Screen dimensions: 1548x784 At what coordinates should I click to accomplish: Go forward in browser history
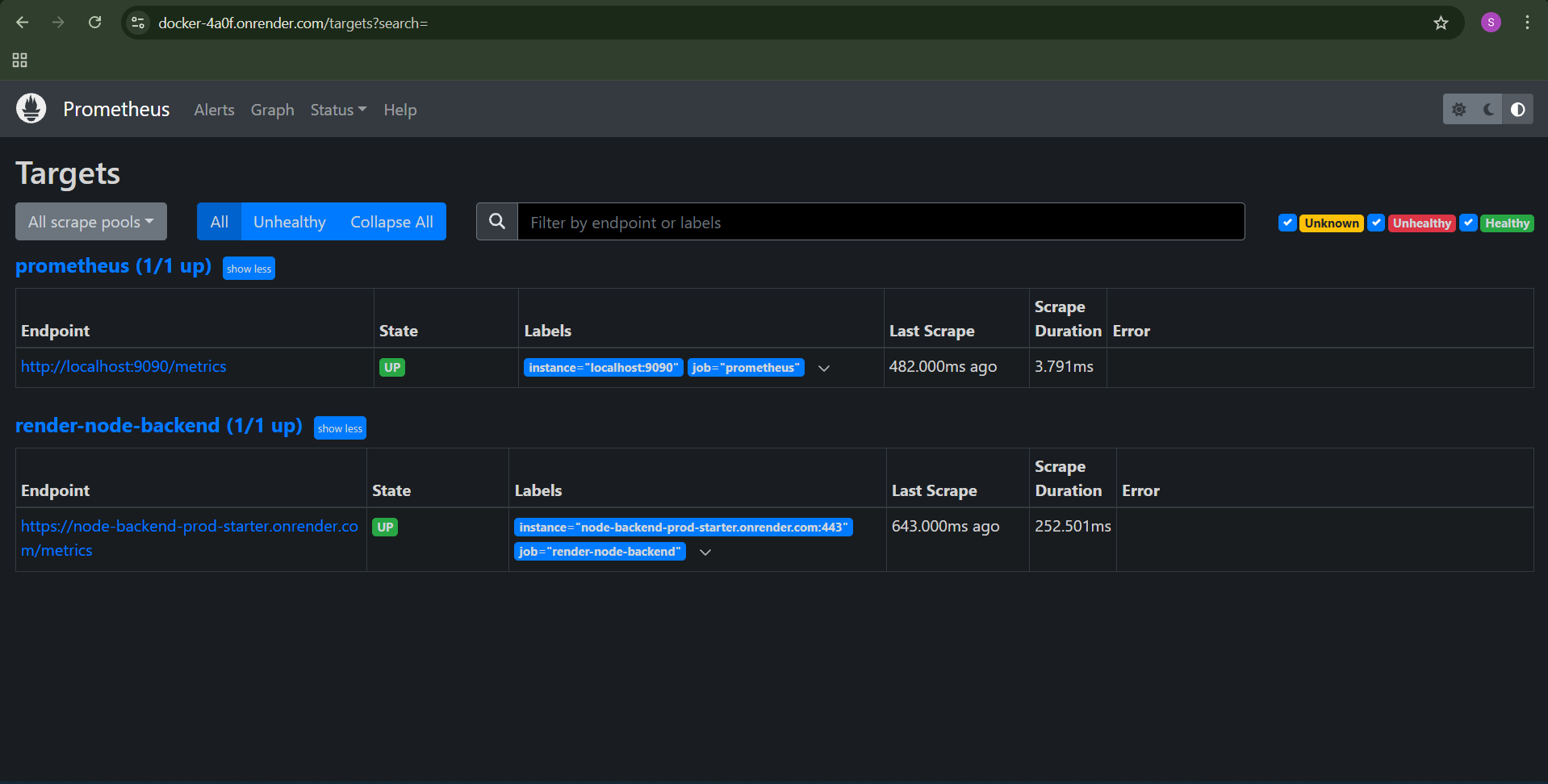point(58,23)
